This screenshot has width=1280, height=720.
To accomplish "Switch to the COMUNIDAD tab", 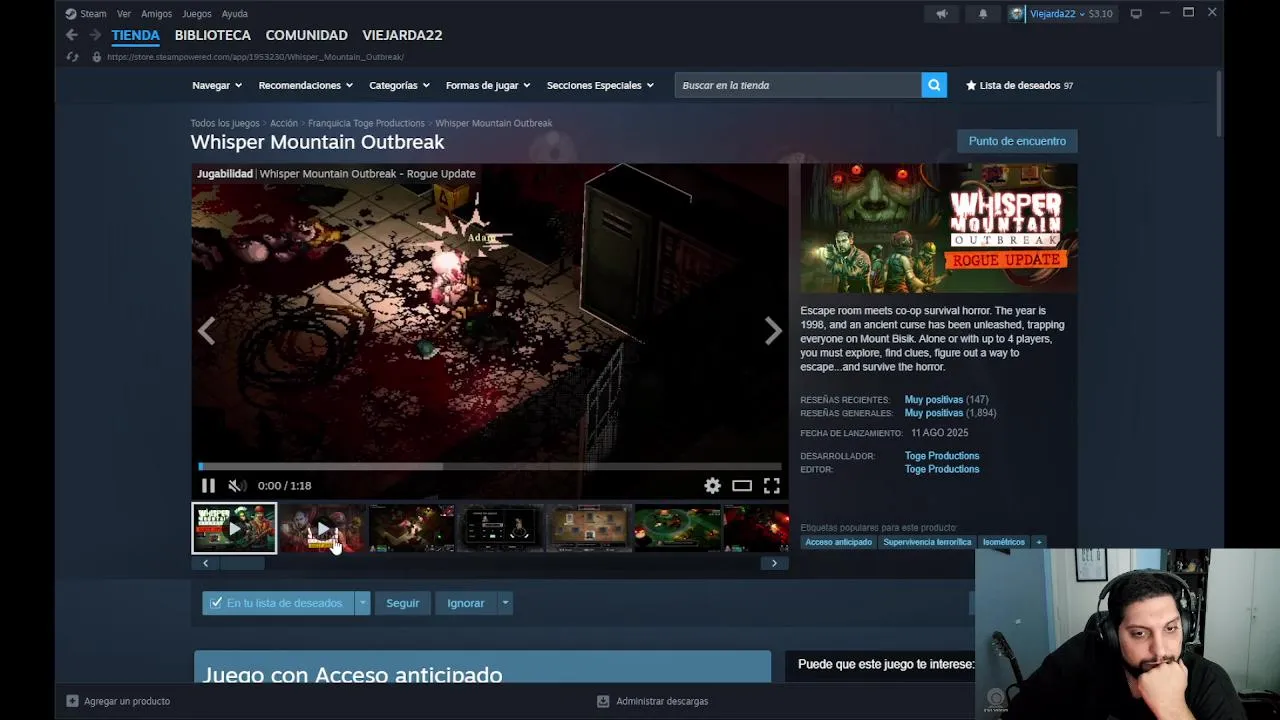I will 306,35.
